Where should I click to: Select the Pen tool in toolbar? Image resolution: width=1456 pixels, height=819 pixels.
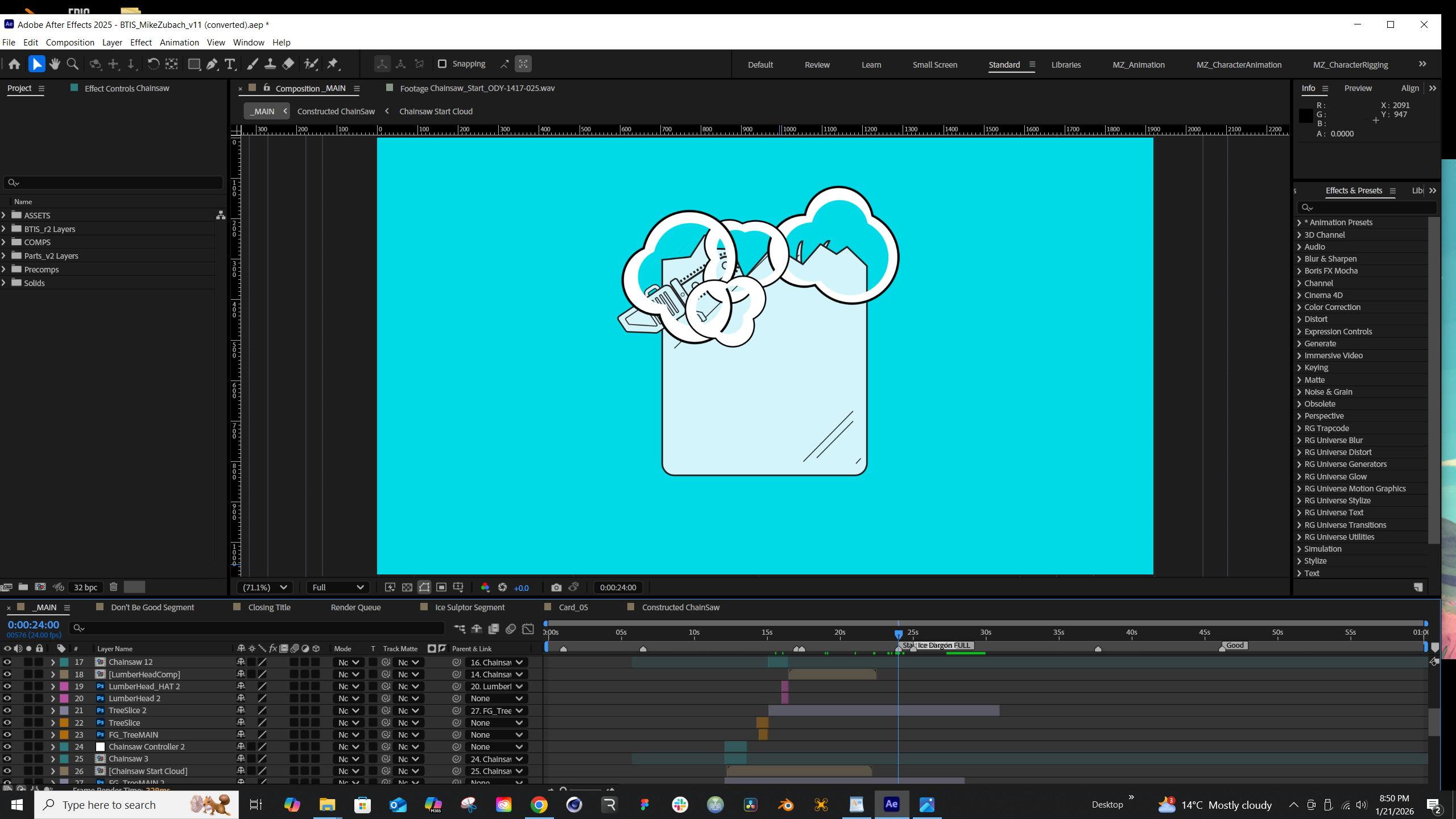coord(212,64)
